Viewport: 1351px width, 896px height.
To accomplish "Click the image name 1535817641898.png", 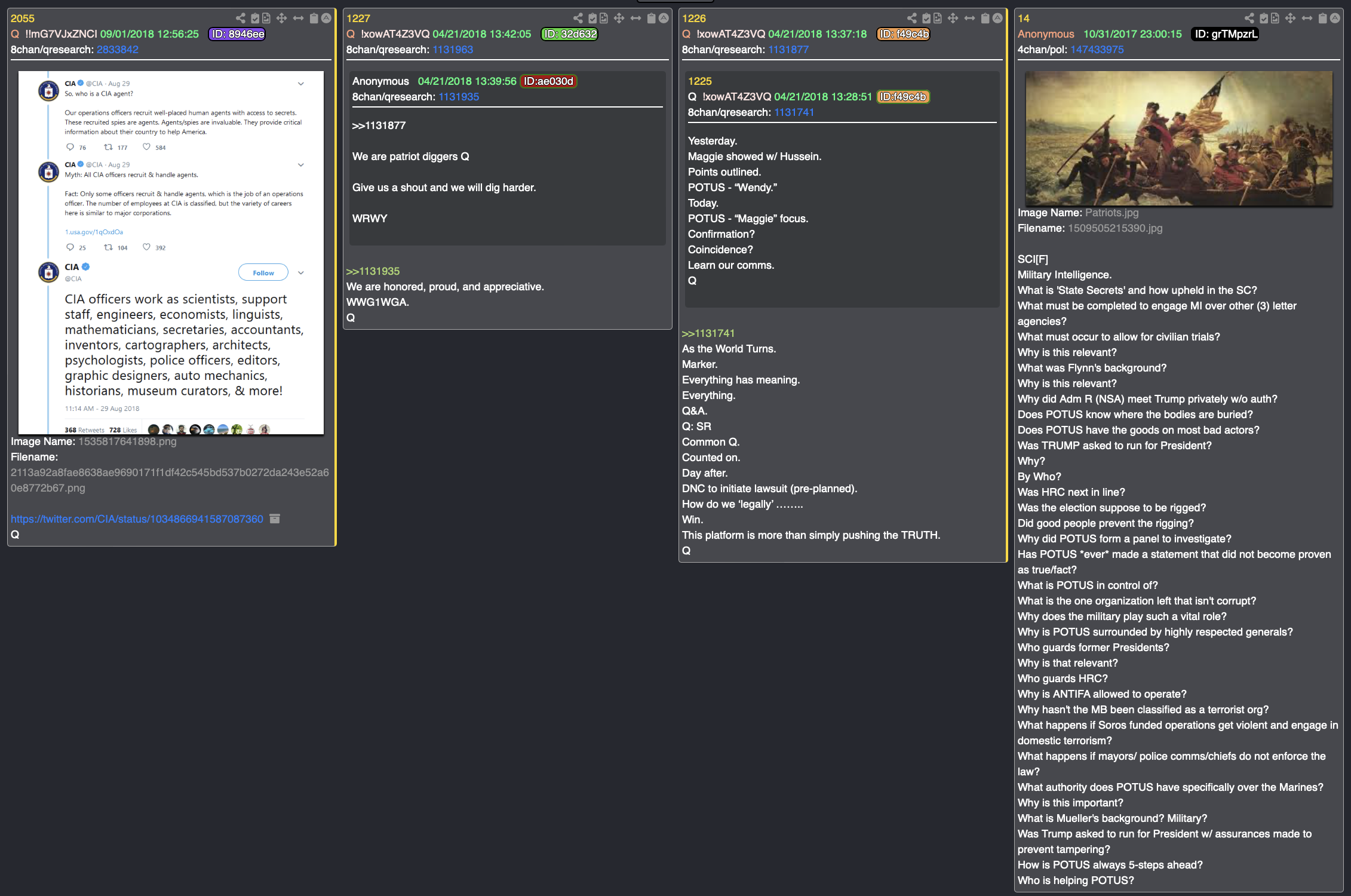I will [128, 441].
